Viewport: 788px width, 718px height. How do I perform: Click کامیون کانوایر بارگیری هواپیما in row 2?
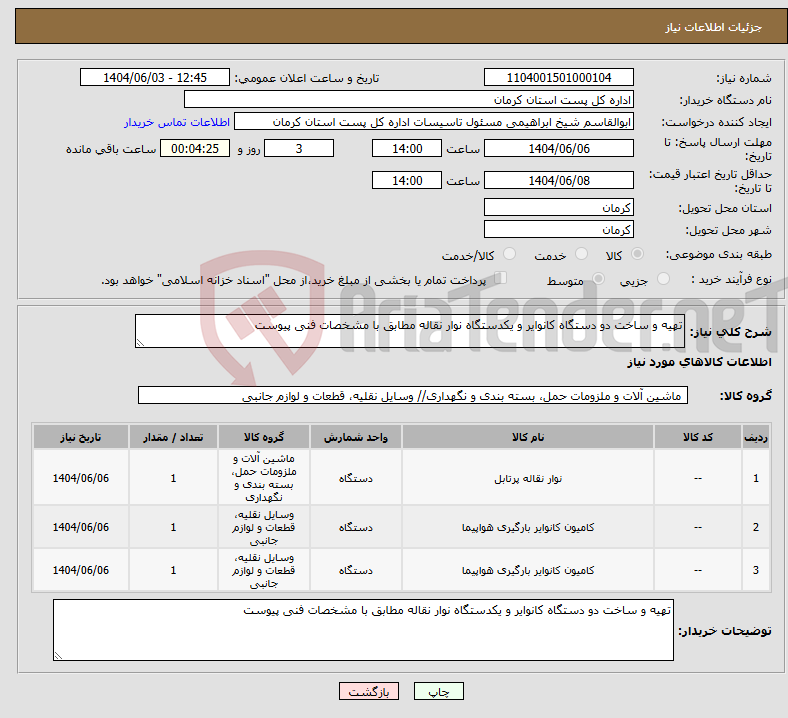pyautogui.click(x=528, y=527)
